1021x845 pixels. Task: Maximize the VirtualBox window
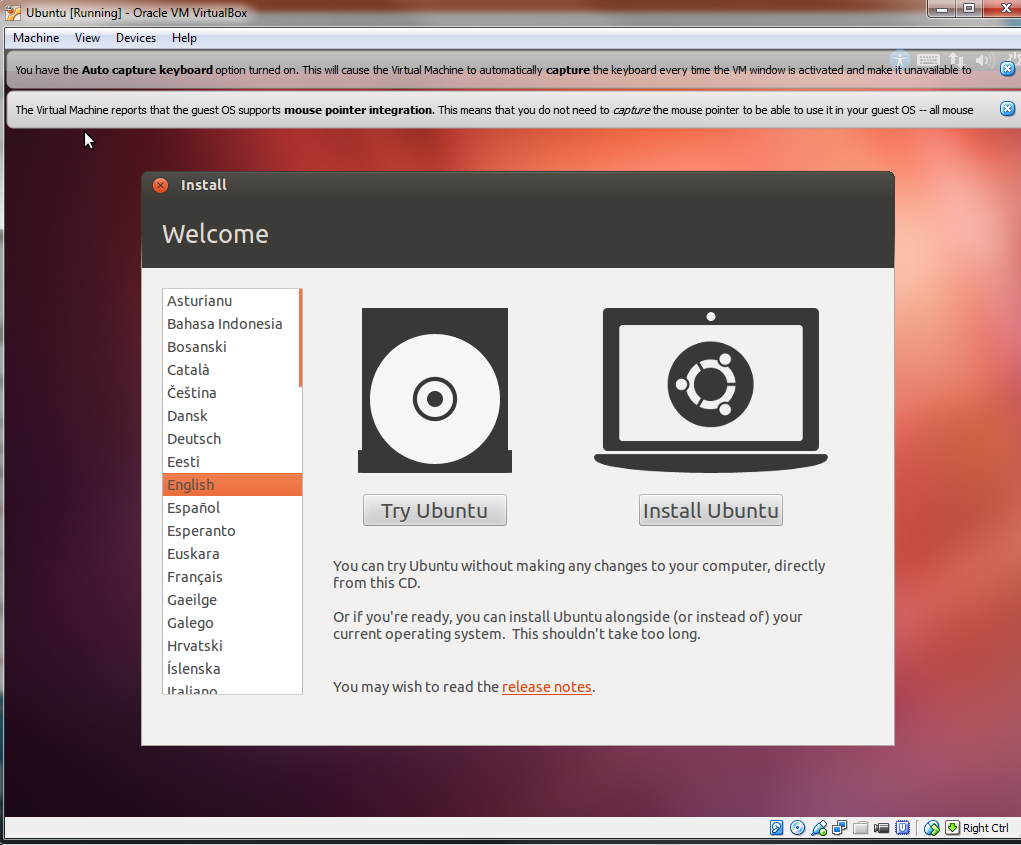[969, 8]
